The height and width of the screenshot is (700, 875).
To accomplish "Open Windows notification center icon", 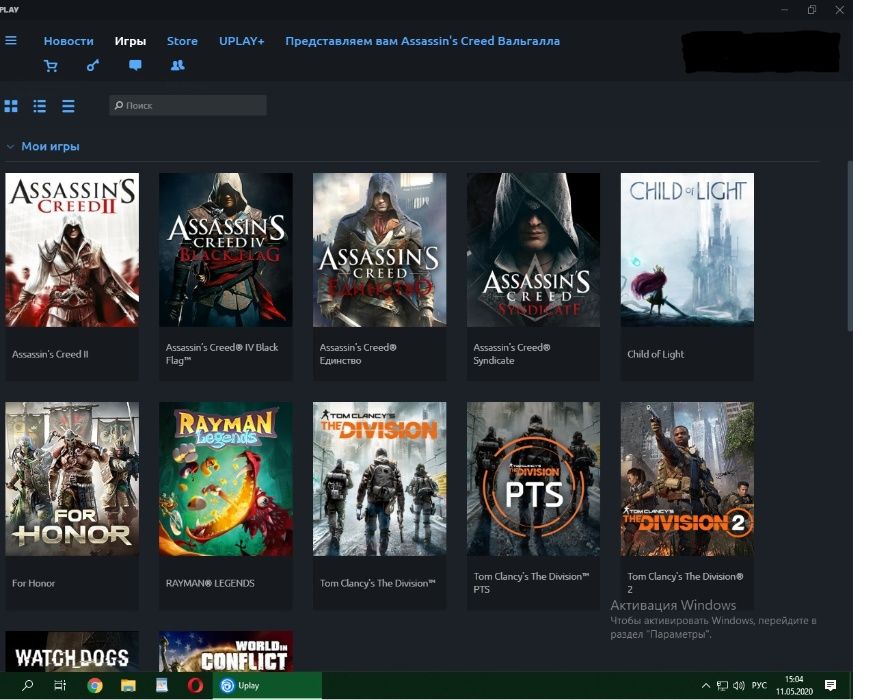I will click(x=830, y=685).
